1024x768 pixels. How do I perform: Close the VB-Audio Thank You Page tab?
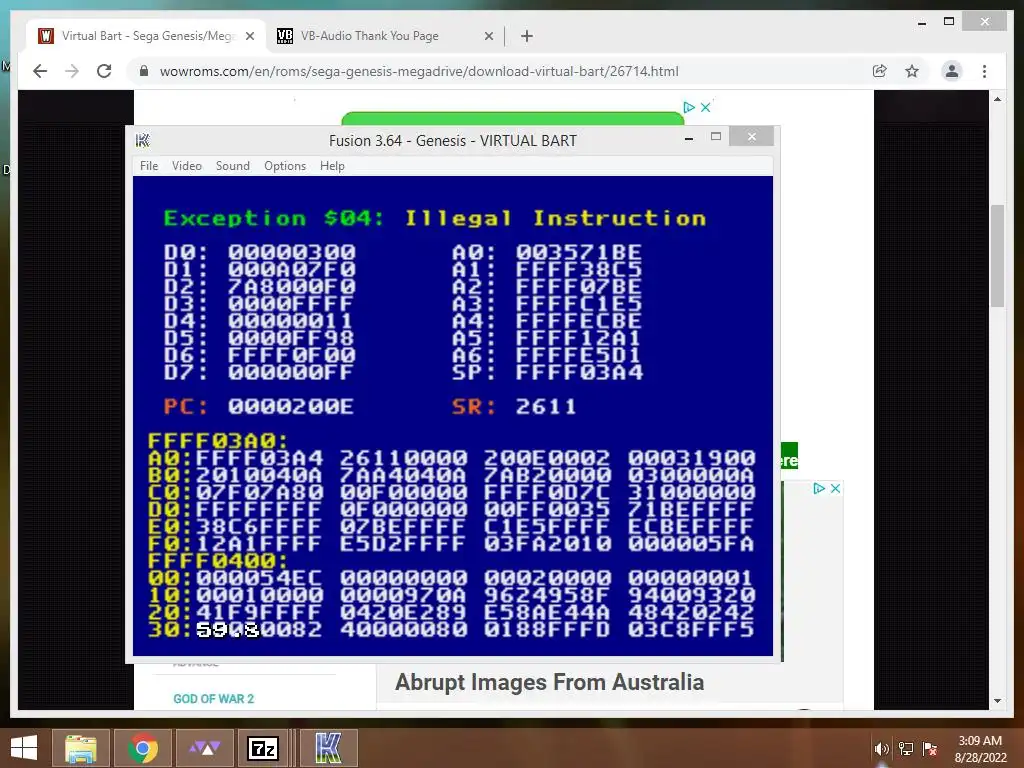(x=488, y=37)
